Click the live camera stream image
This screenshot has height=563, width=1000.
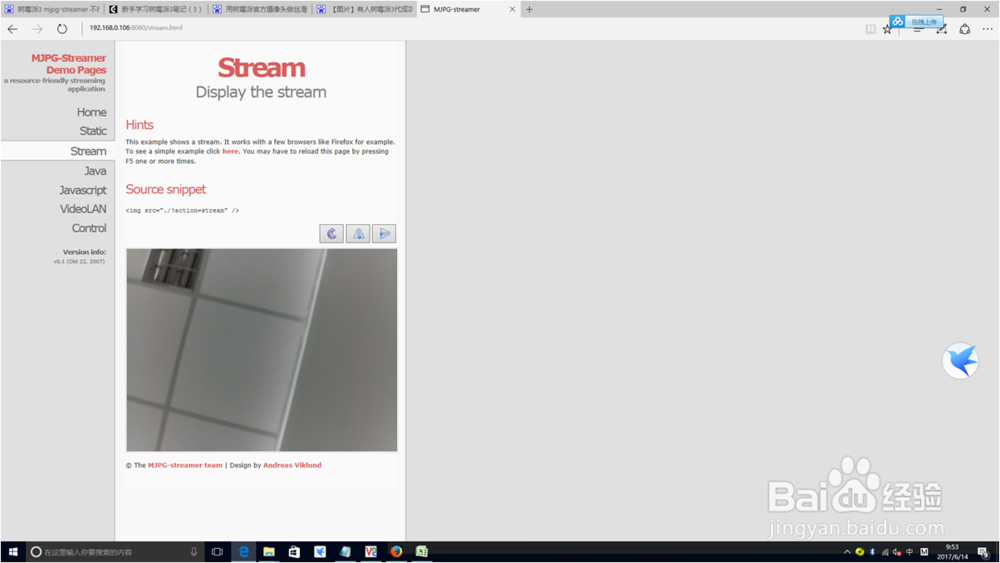click(x=261, y=350)
